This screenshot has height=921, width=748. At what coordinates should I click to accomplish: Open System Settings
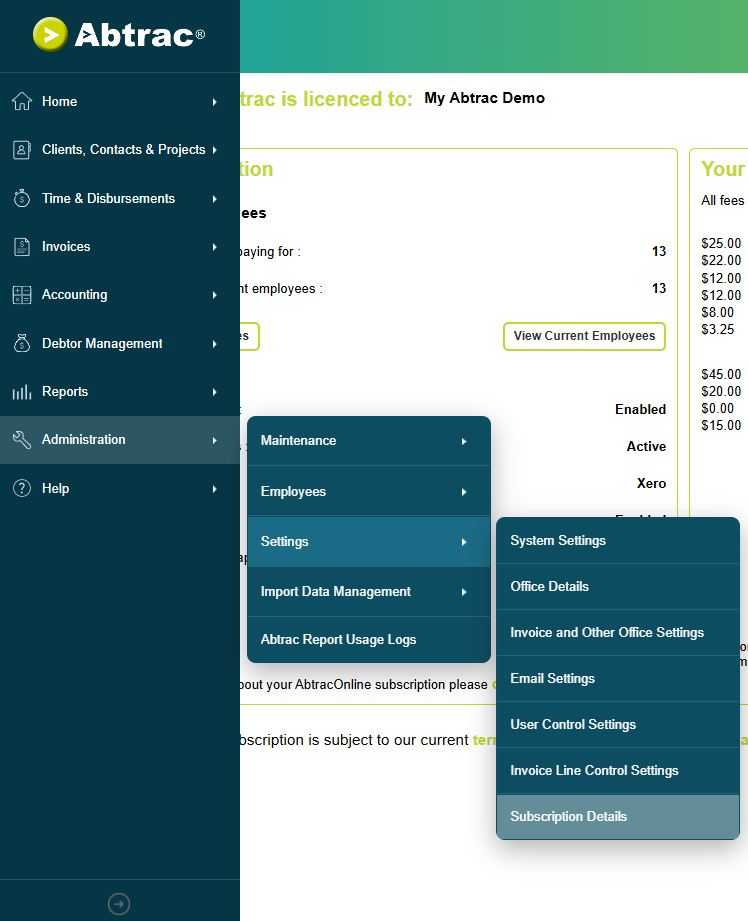[x=618, y=540]
